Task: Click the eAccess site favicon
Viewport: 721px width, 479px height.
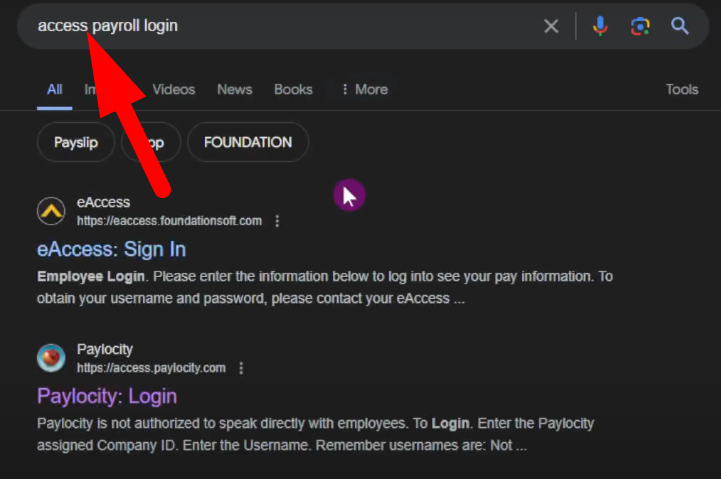Action: 51,211
